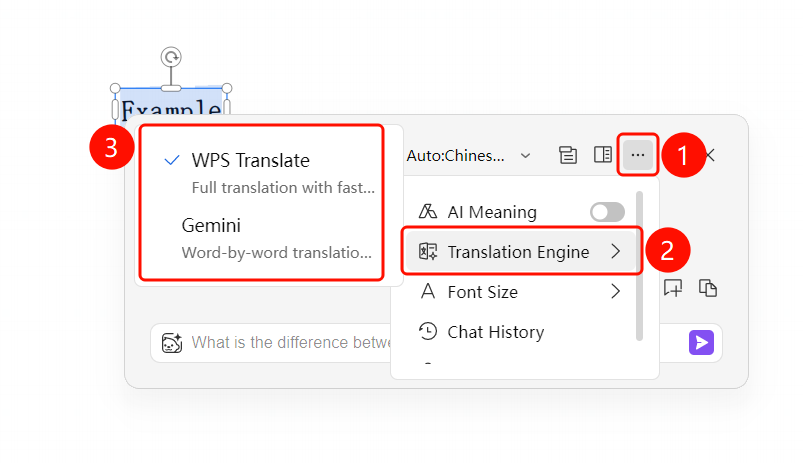Open the Auto:Chinese language dropdown
This screenshot has width=803, height=463.
coord(468,155)
